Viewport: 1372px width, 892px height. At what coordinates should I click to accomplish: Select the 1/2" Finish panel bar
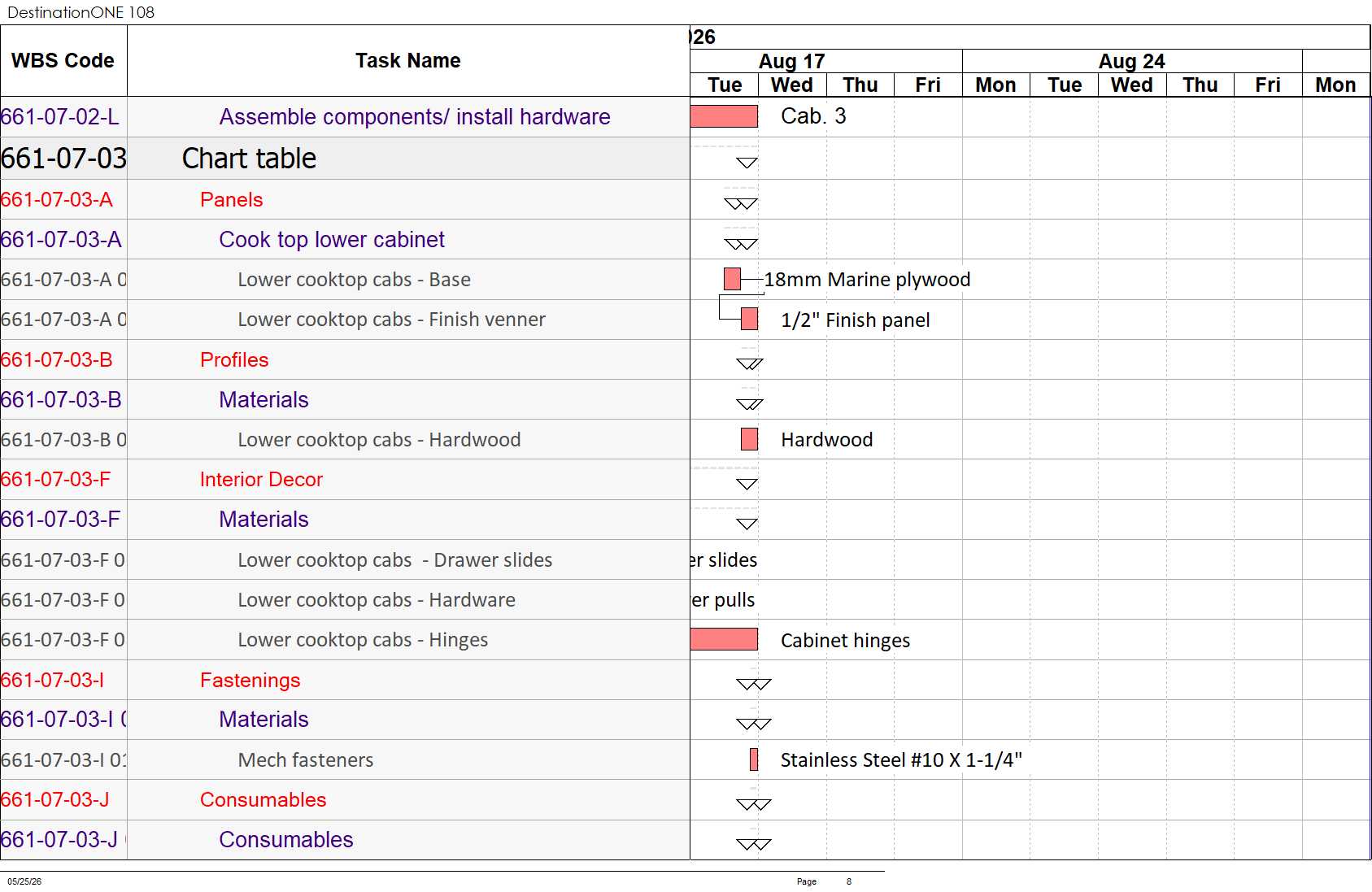click(749, 319)
